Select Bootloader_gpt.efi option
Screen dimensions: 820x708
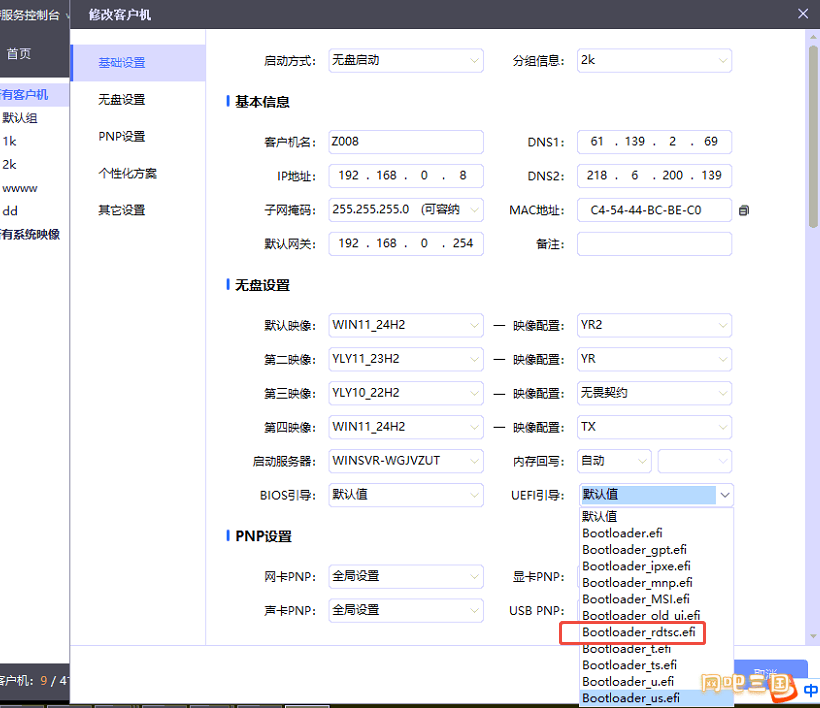pyautogui.click(x=656, y=550)
